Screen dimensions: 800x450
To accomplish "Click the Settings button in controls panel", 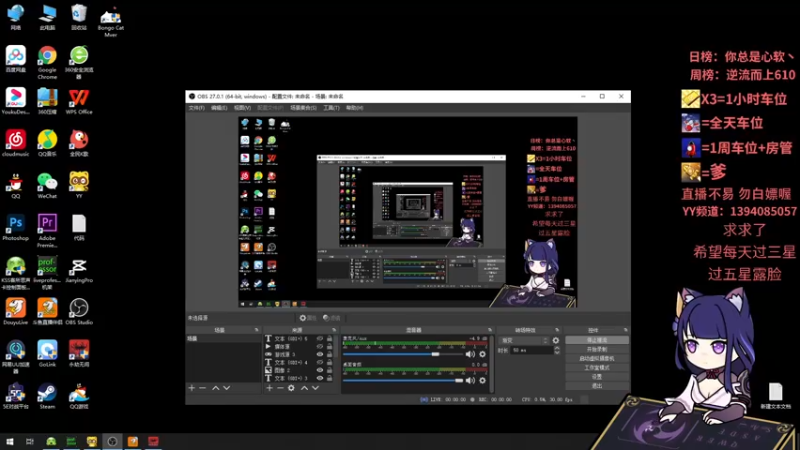I will click(x=597, y=377).
